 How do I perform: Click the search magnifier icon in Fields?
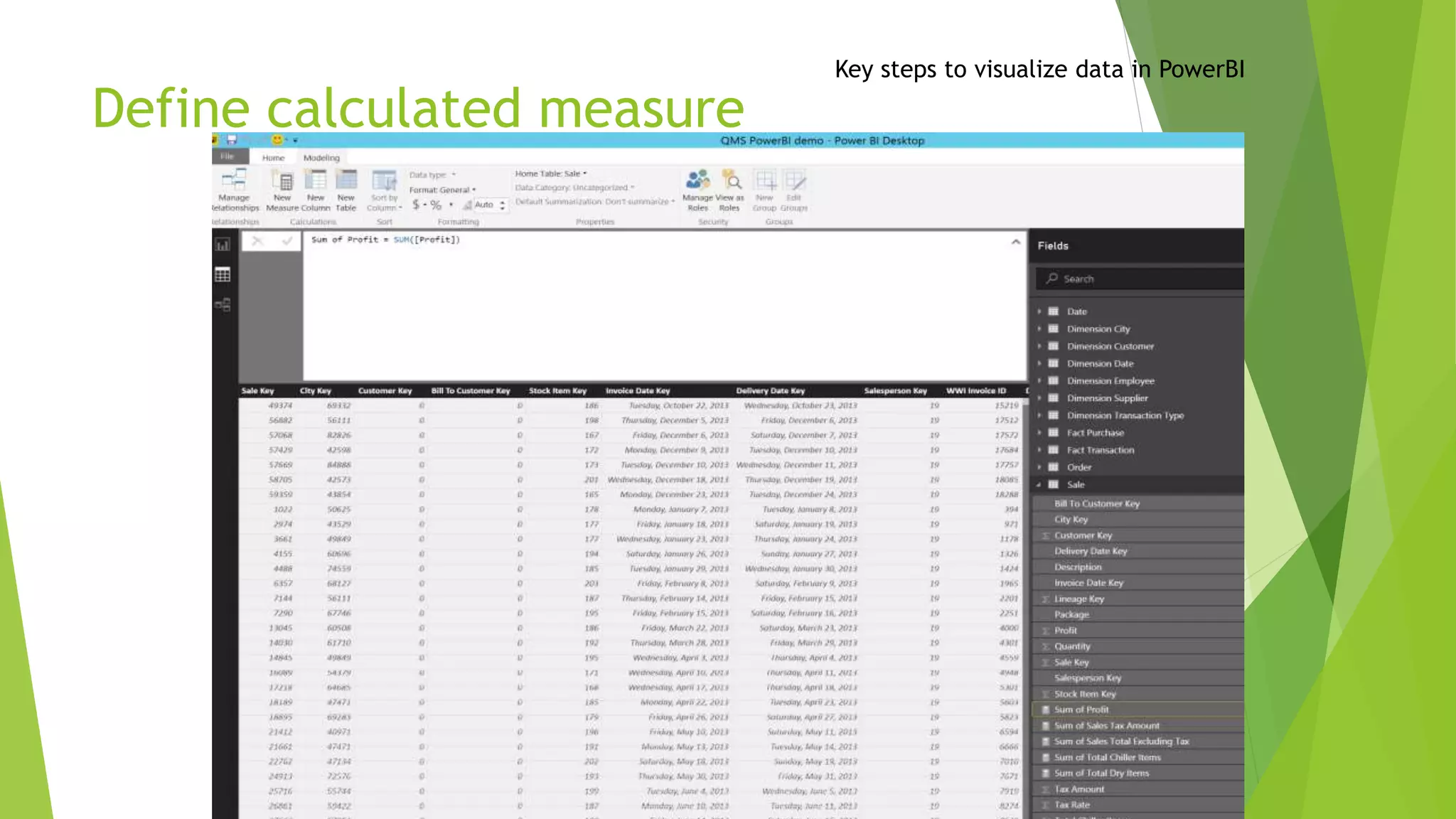click(1051, 278)
